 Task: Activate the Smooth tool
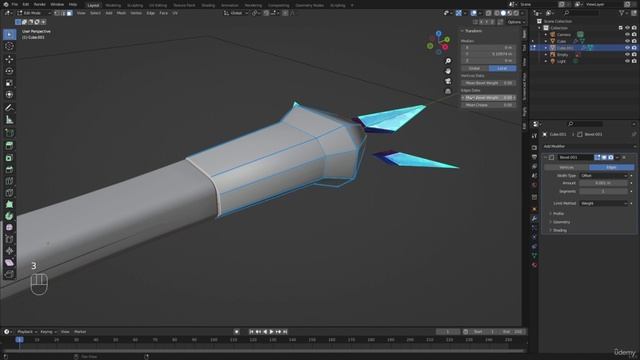coord(9,227)
